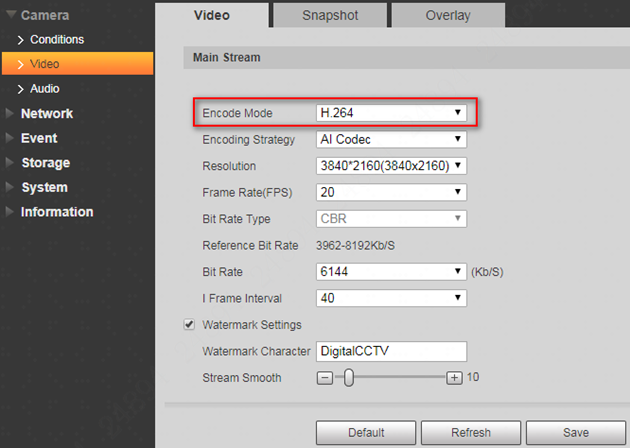Open the Information menu section
Image resolution: width=630 pixels, height=448 pixels.
point(57,212)
